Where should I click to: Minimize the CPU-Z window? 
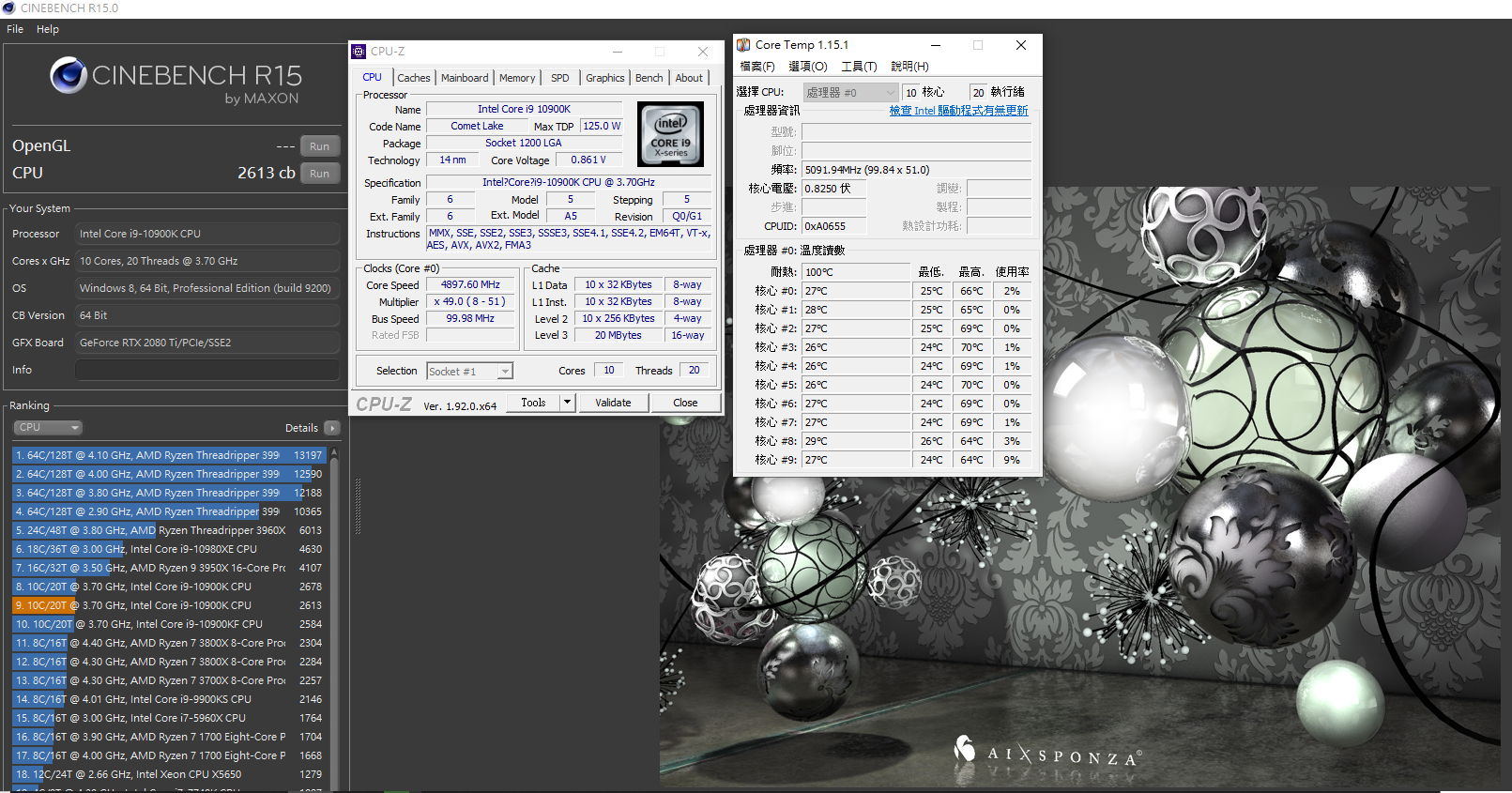(x=618, y=52)
